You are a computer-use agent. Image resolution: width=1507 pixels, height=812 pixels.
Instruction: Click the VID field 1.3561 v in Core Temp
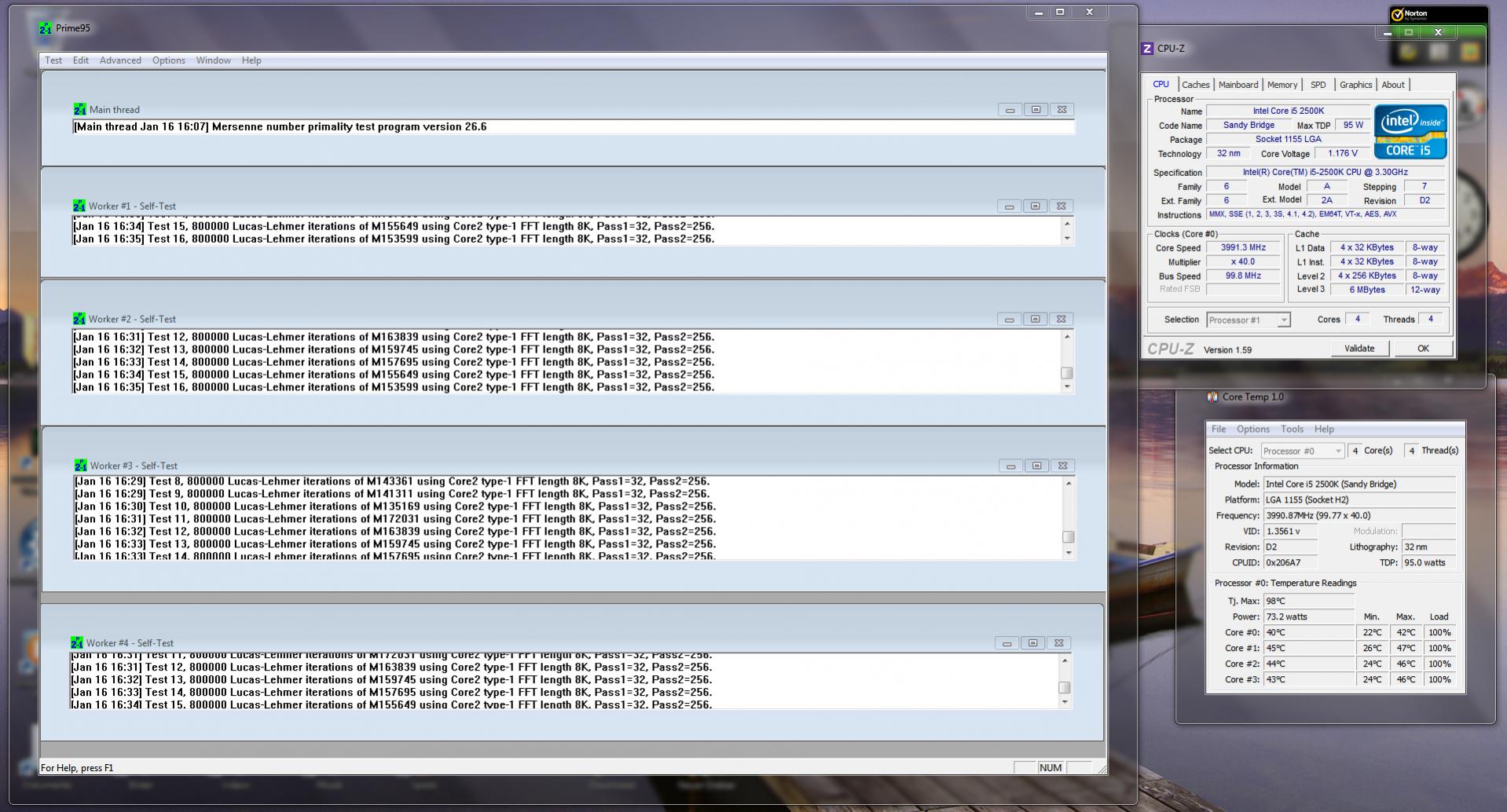pyautogui.click(x=1290, y=532)
